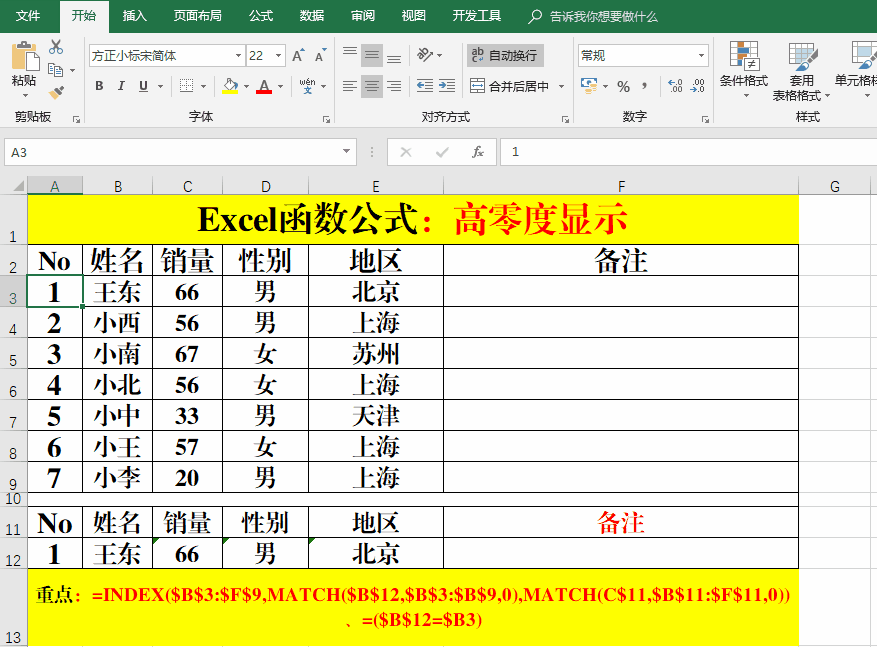Switch to the 审阅 tab
Image resolution: width=877 pixels, height=647 pixels.
(x=362, y=16)
